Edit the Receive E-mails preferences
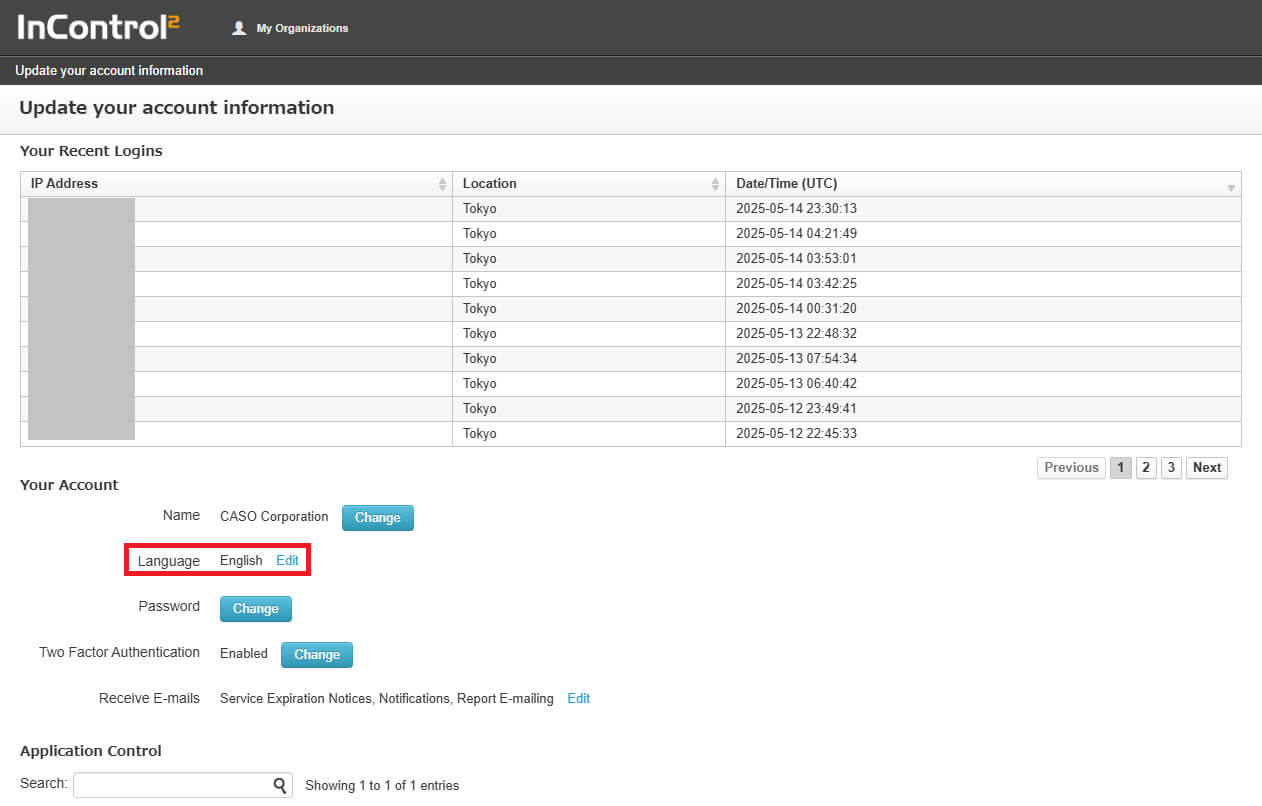Viewport: 1262px width, 806px height. point(578,698)
